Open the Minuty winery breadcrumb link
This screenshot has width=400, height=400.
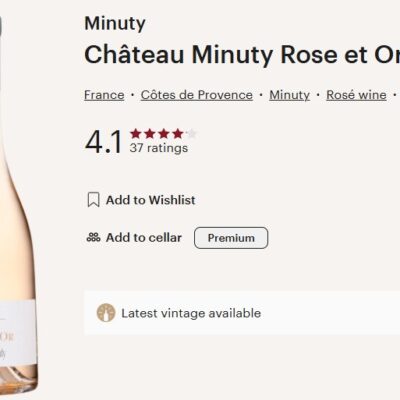[x=289, y=95]
